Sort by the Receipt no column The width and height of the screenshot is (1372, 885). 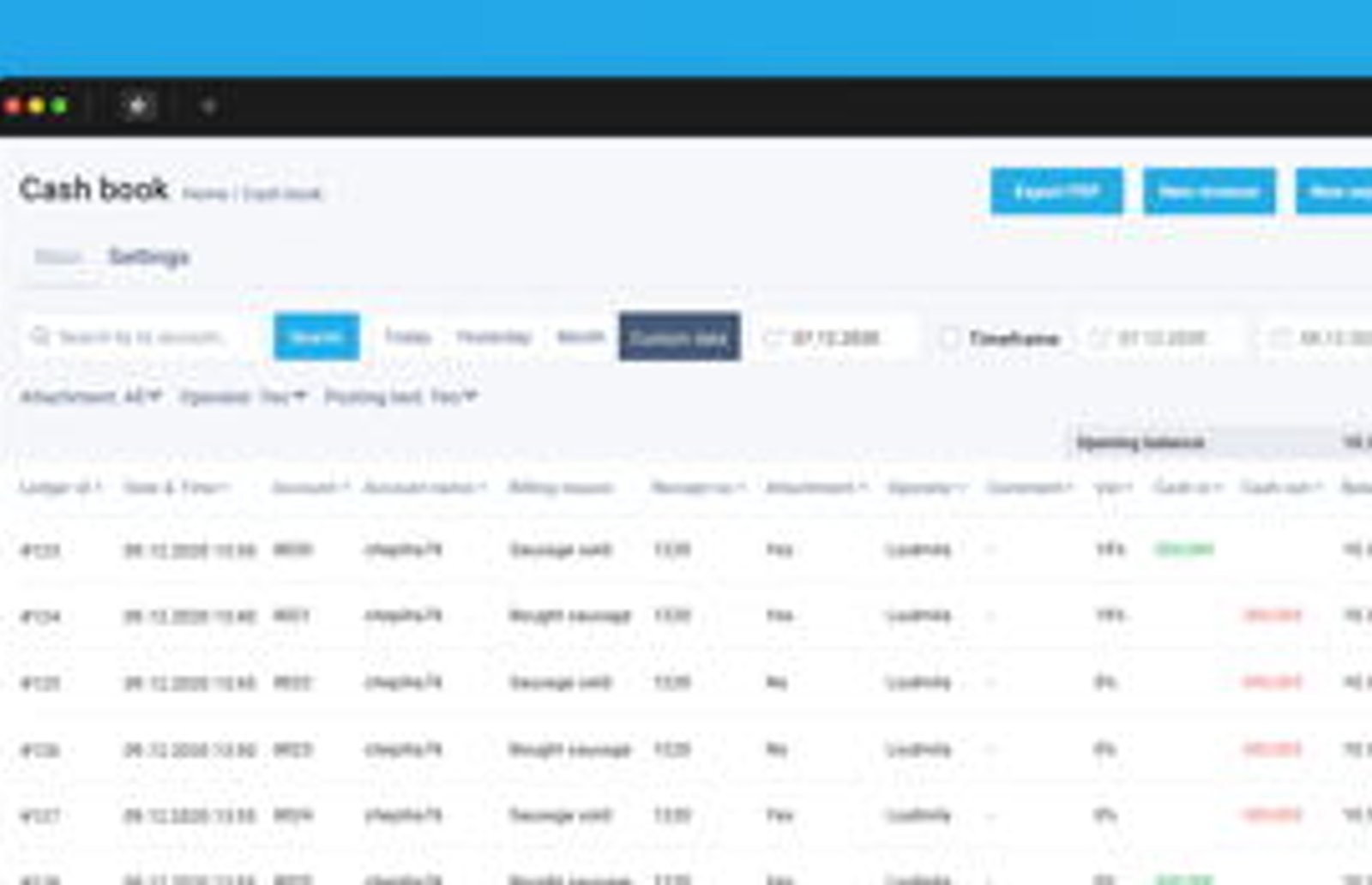[x=698, y=487]
